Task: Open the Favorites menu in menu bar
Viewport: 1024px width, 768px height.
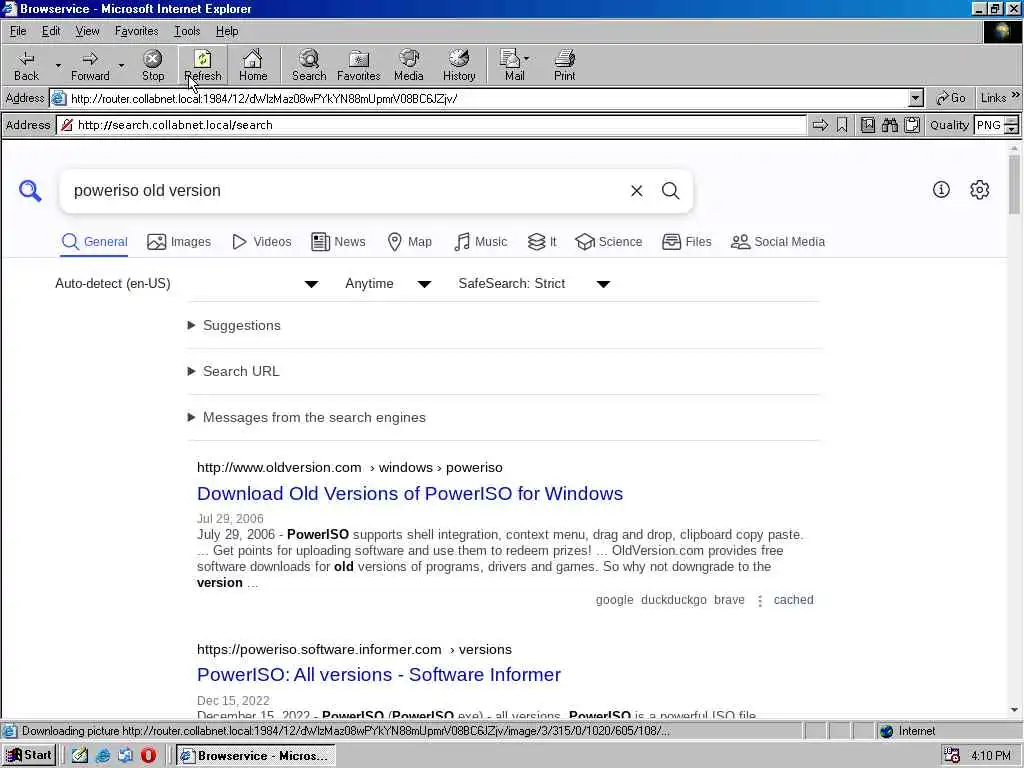Action: tap(136, 31)
